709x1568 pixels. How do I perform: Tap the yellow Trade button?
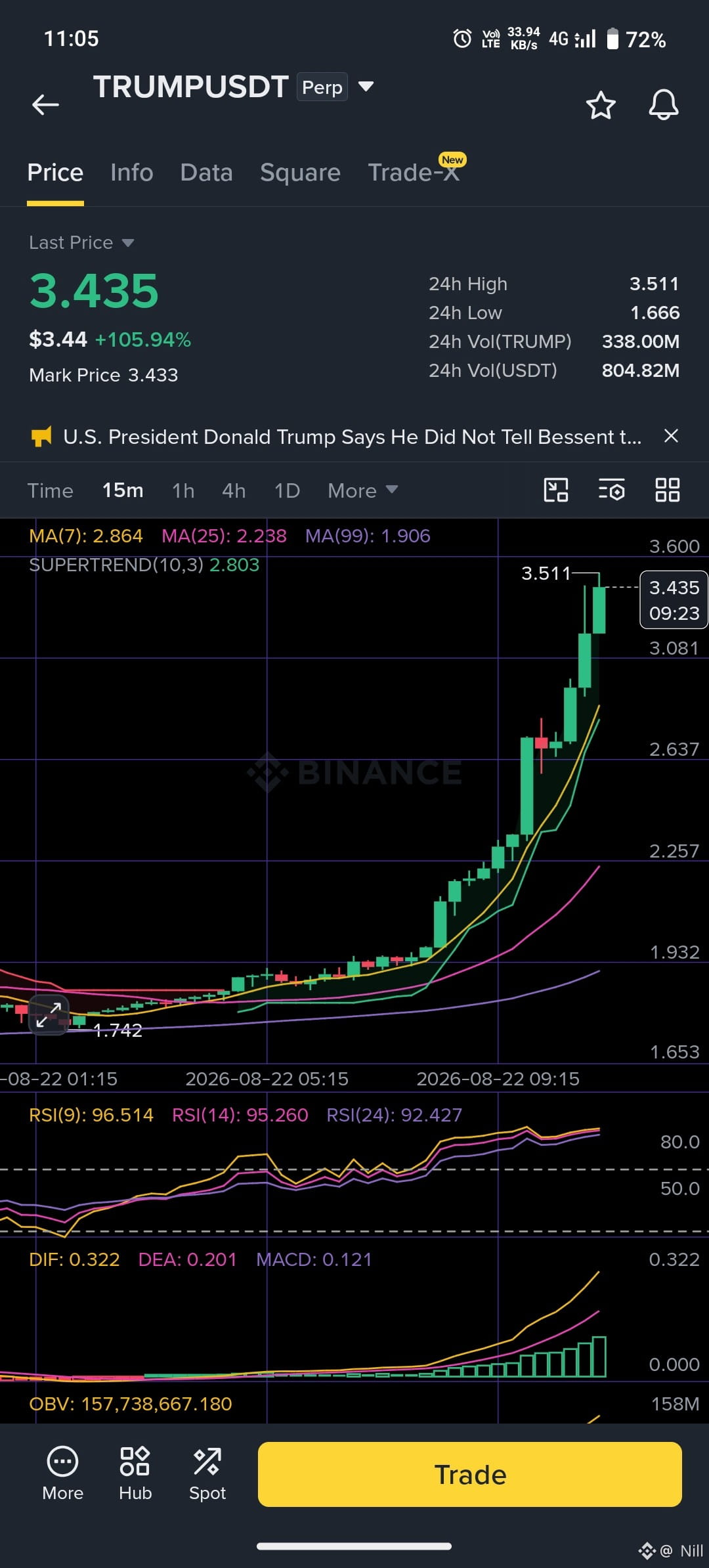click(x=470, y=1474)
